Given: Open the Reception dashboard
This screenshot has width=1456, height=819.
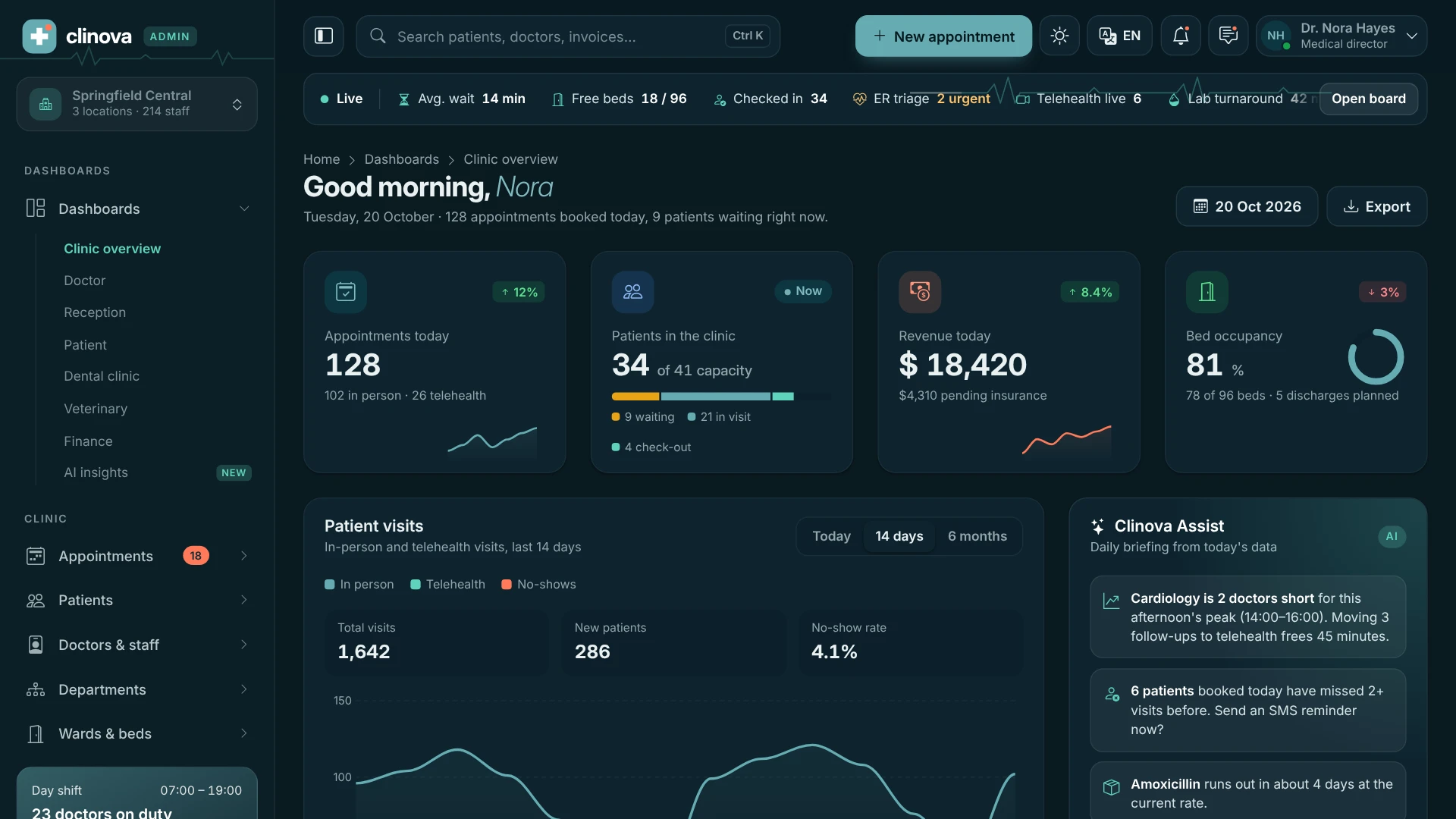Looking at the screenshot, I should tap(95, 312).
